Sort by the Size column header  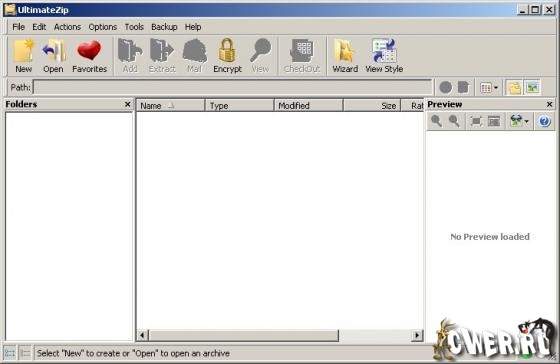coord(372,106)
